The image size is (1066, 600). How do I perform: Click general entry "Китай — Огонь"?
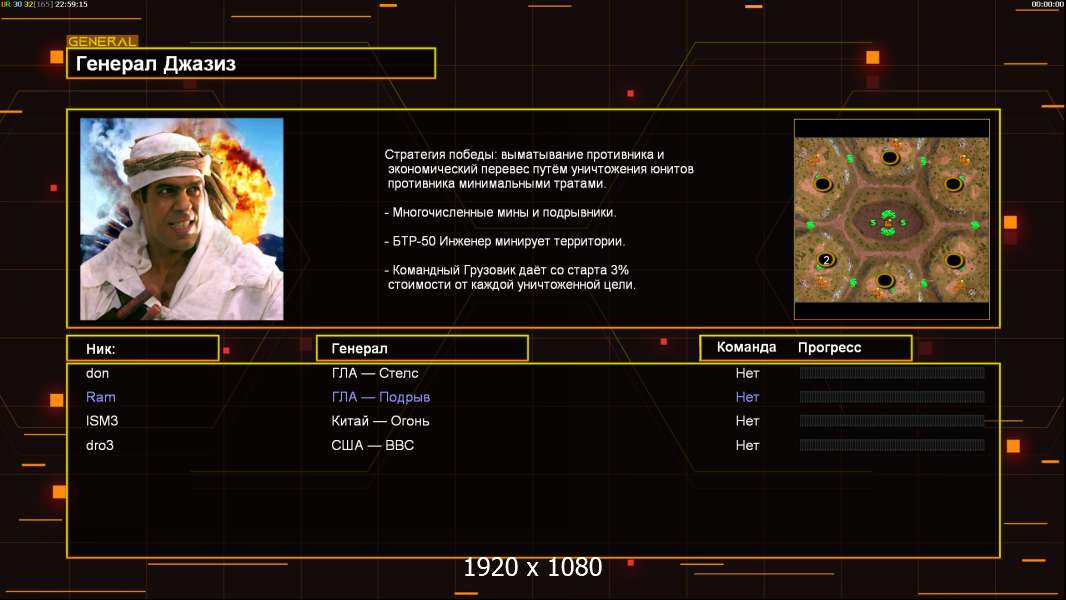(x=380, y=421)
